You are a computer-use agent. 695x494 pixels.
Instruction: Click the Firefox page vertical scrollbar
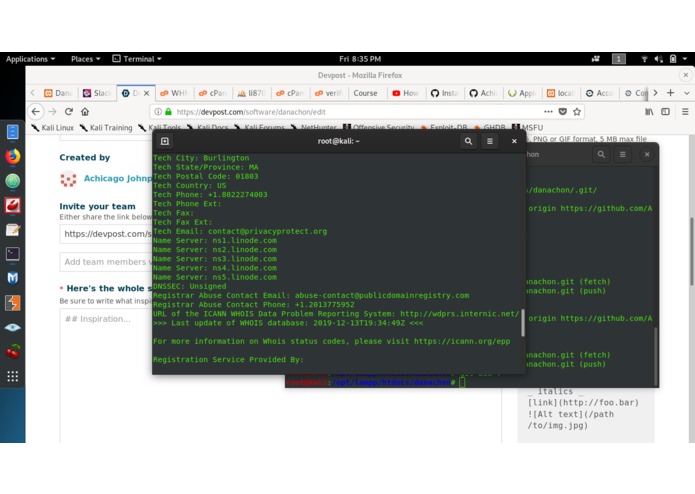(691, 251)
